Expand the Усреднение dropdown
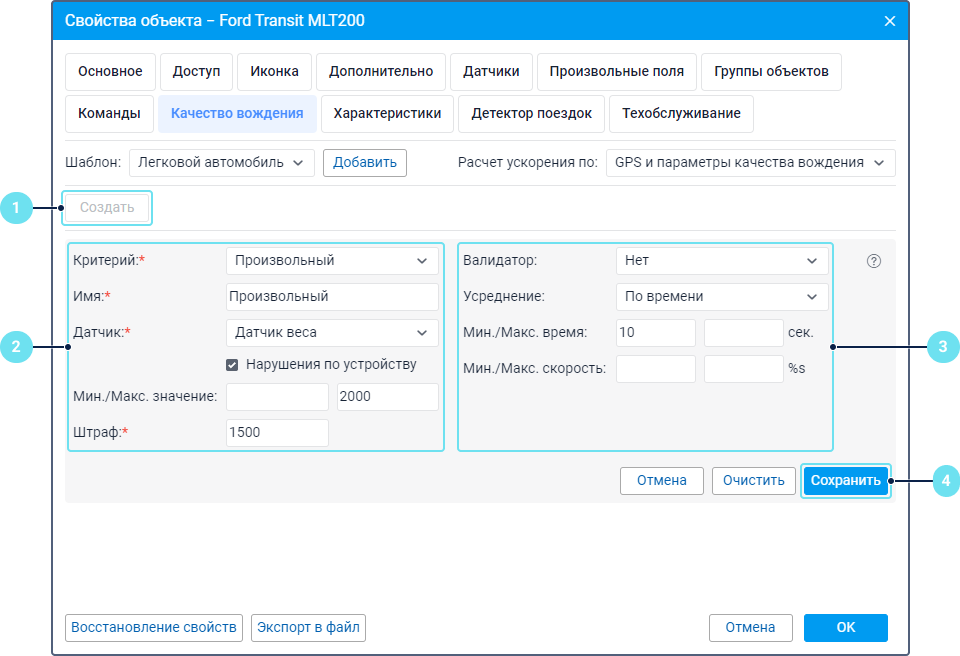 (x=722, y=297)
